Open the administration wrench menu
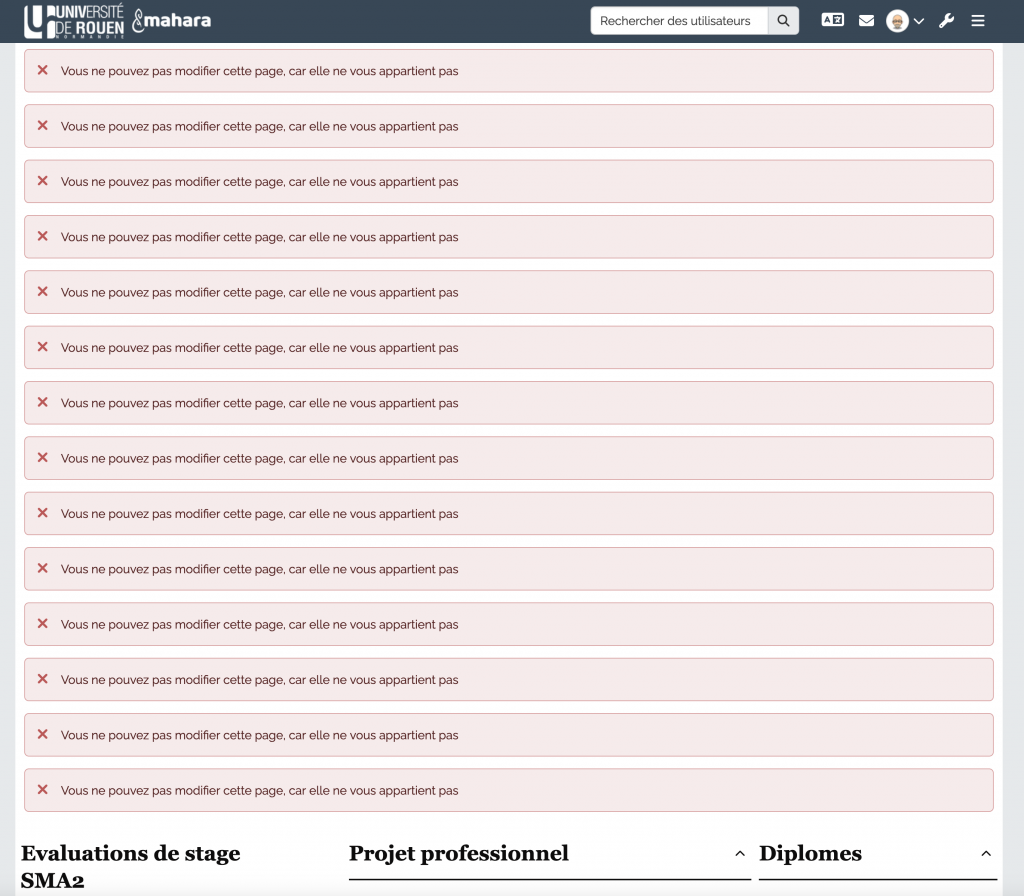The height and width of the screenshot is (896, 1024). tap(946, 21)
